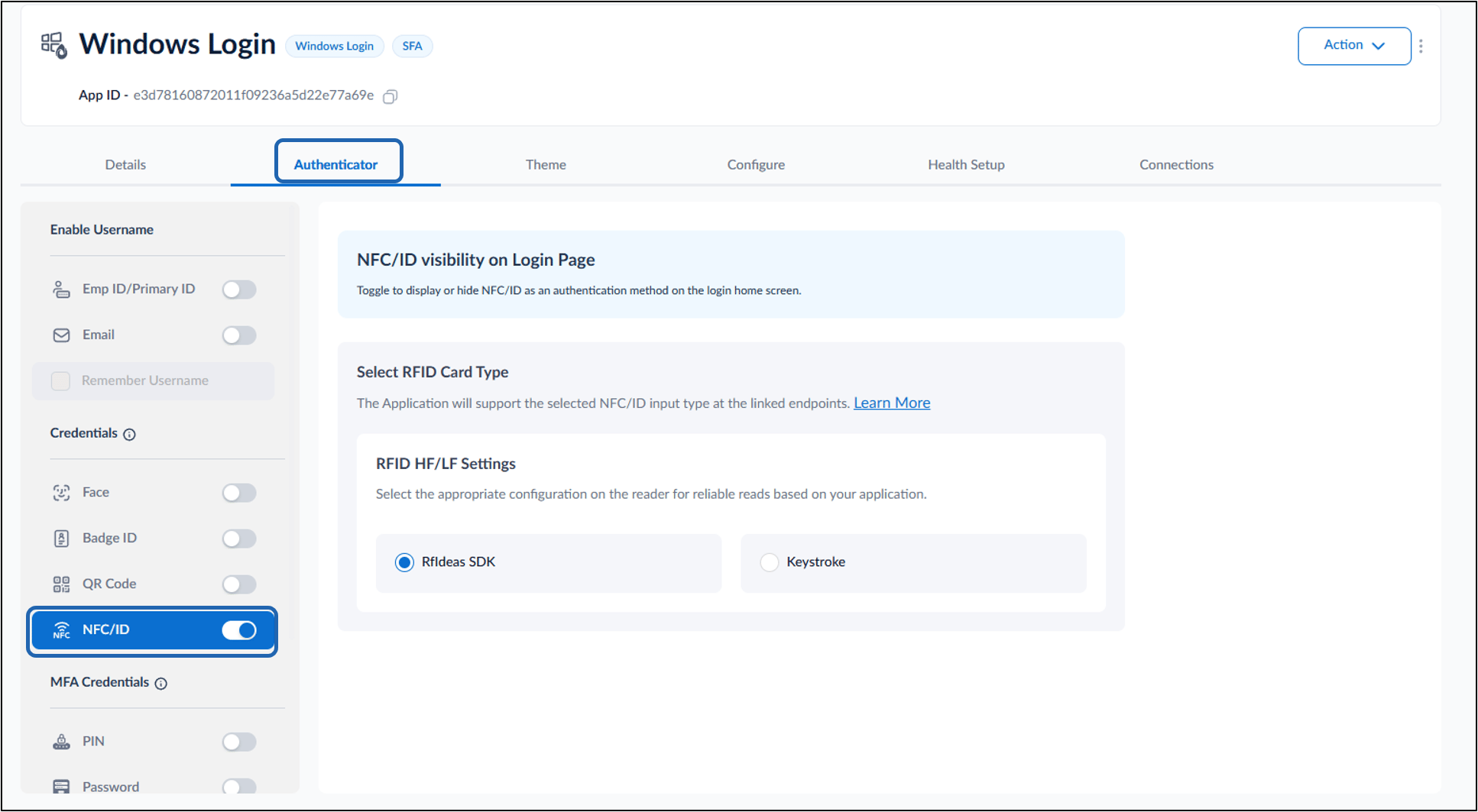Click the Emp ID/Primary ID icon
Viewport: 1478px width, 812px height.
point(61,289)
